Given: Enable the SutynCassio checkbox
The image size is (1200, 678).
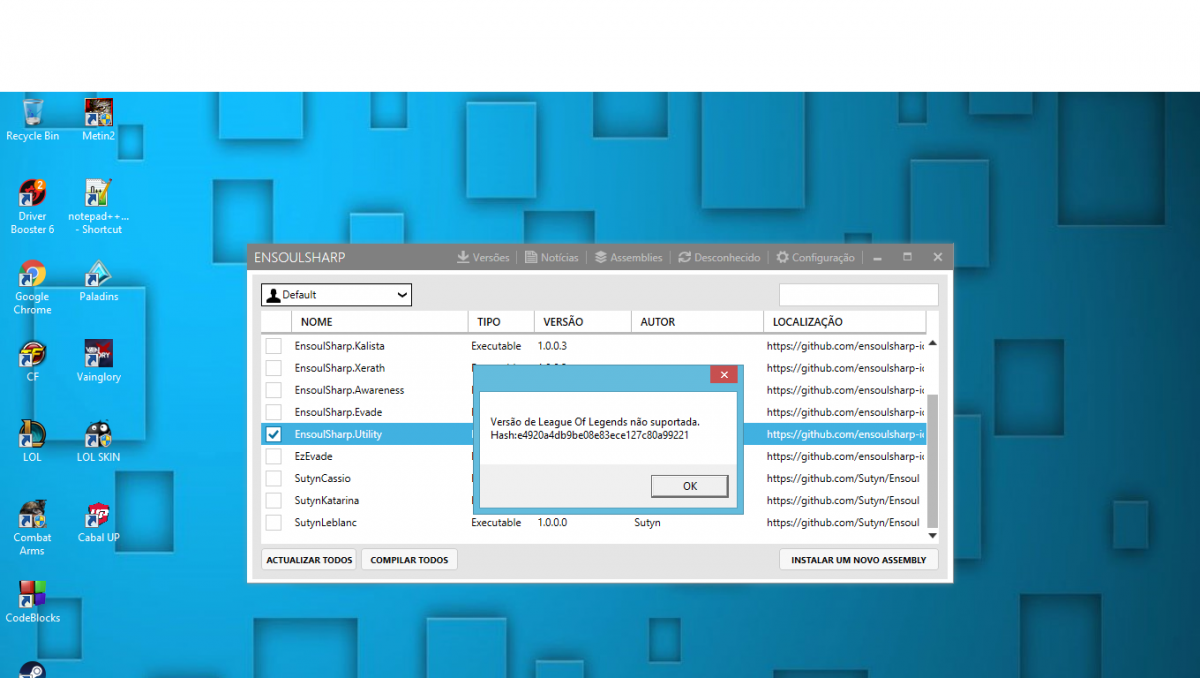Looking at the screenshot, I should [273, 478].
